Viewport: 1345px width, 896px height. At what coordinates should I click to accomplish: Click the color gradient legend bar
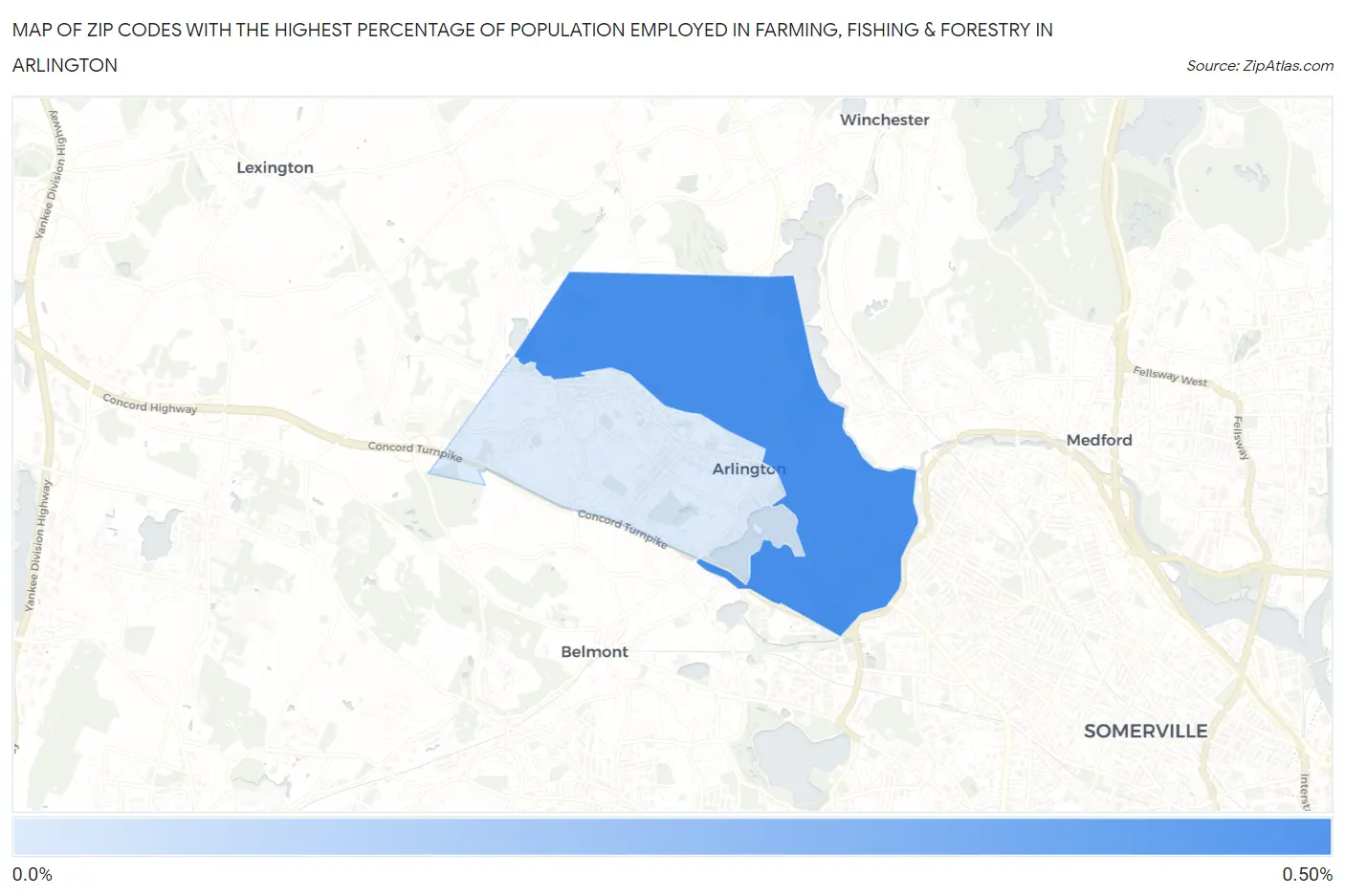click(x=672, y=837)
